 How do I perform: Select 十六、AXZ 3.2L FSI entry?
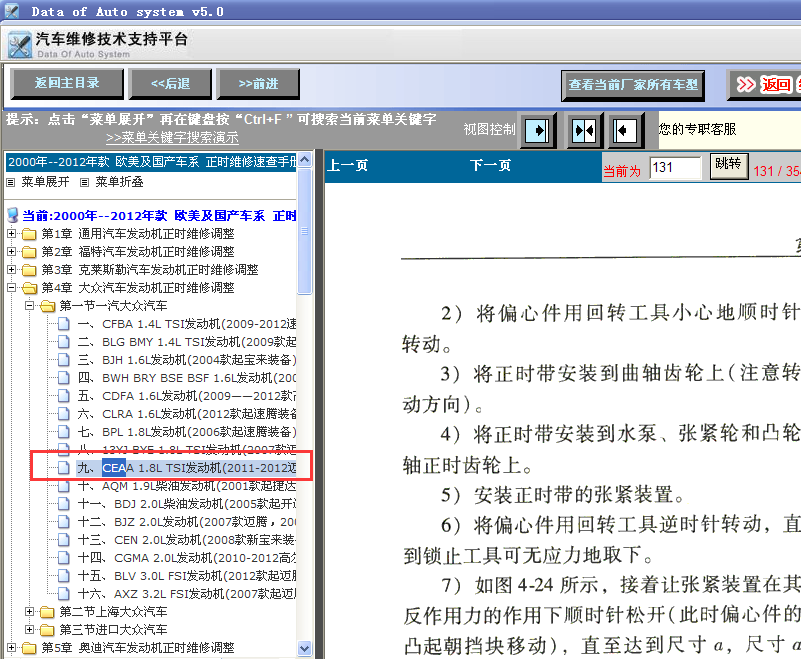pos(187,594)
